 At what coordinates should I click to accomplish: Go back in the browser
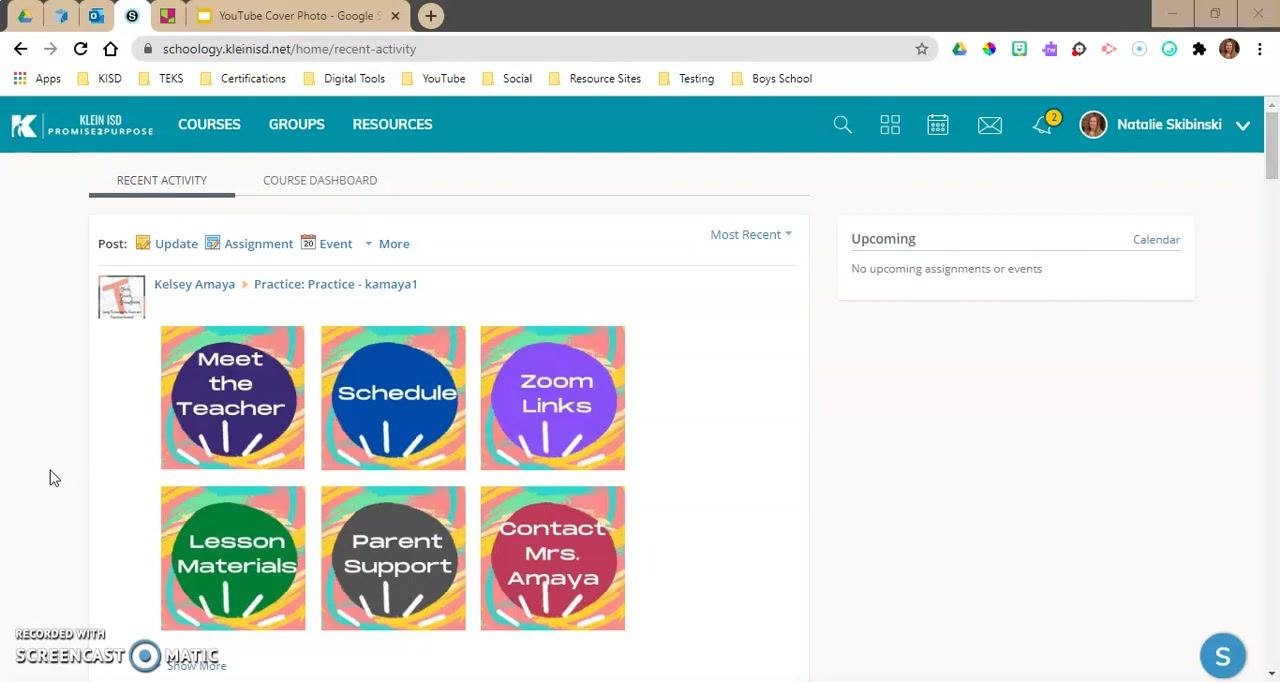tap(20, 48)
